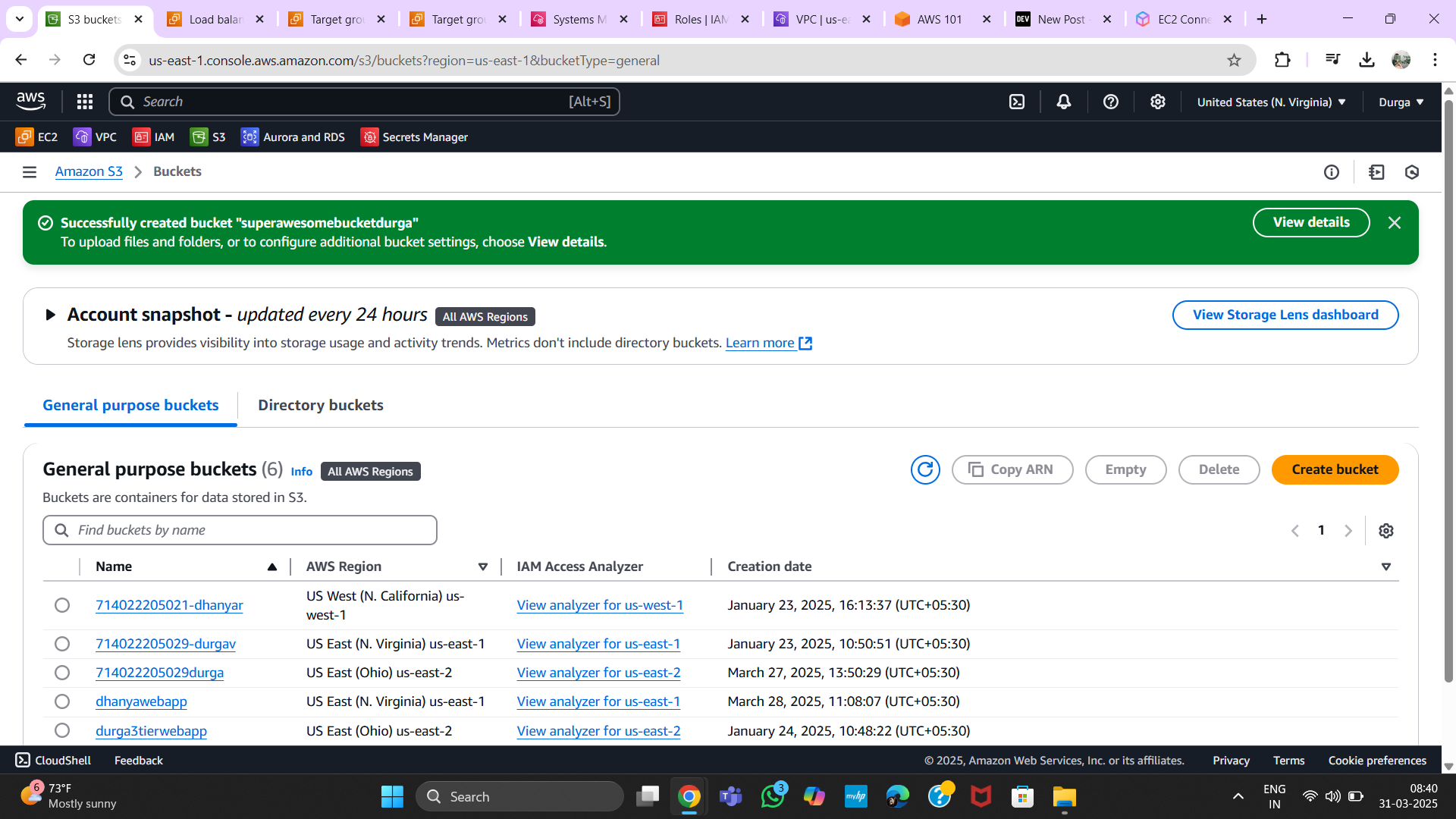Open the Durga account menu
Screen dimensions: 1456x819
click(1401, 102)
